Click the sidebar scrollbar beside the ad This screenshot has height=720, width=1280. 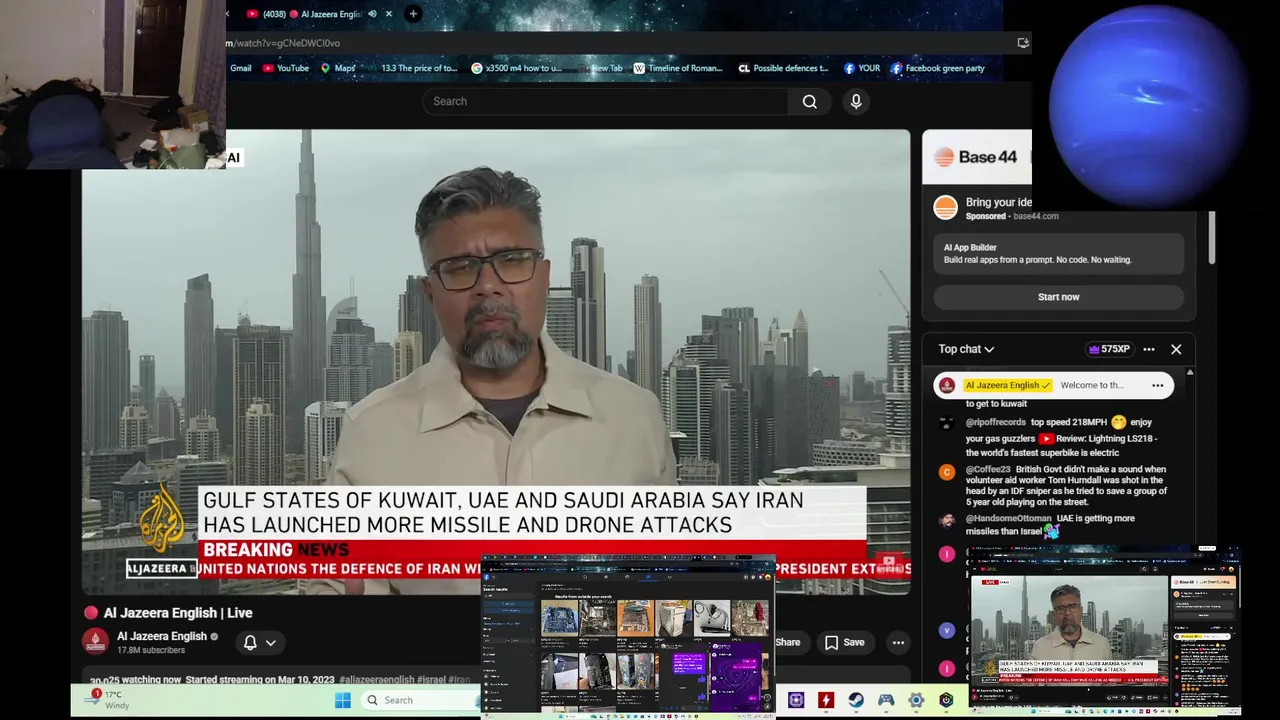coord(1211,237)
